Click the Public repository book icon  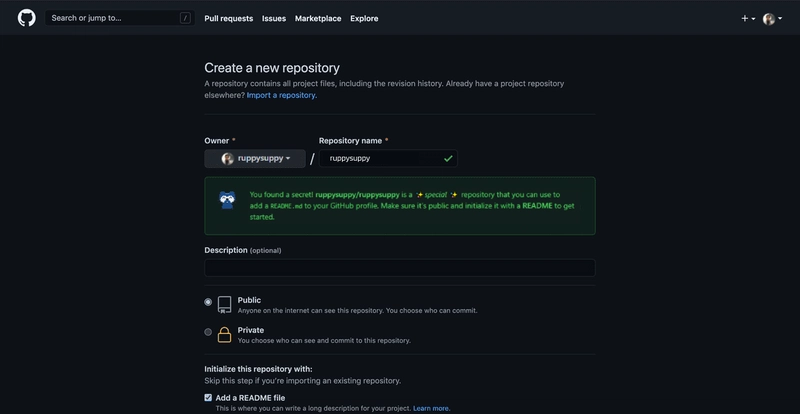(x=224, y=304)
